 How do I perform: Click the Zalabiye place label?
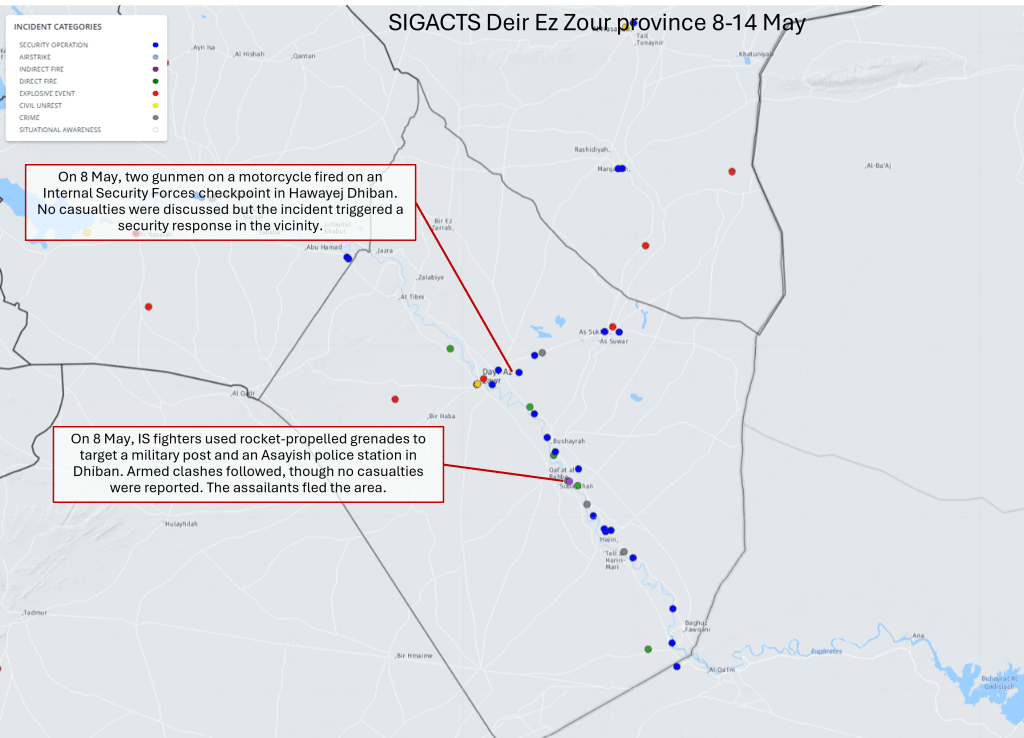pyautogui.click(x=430, y=278)
